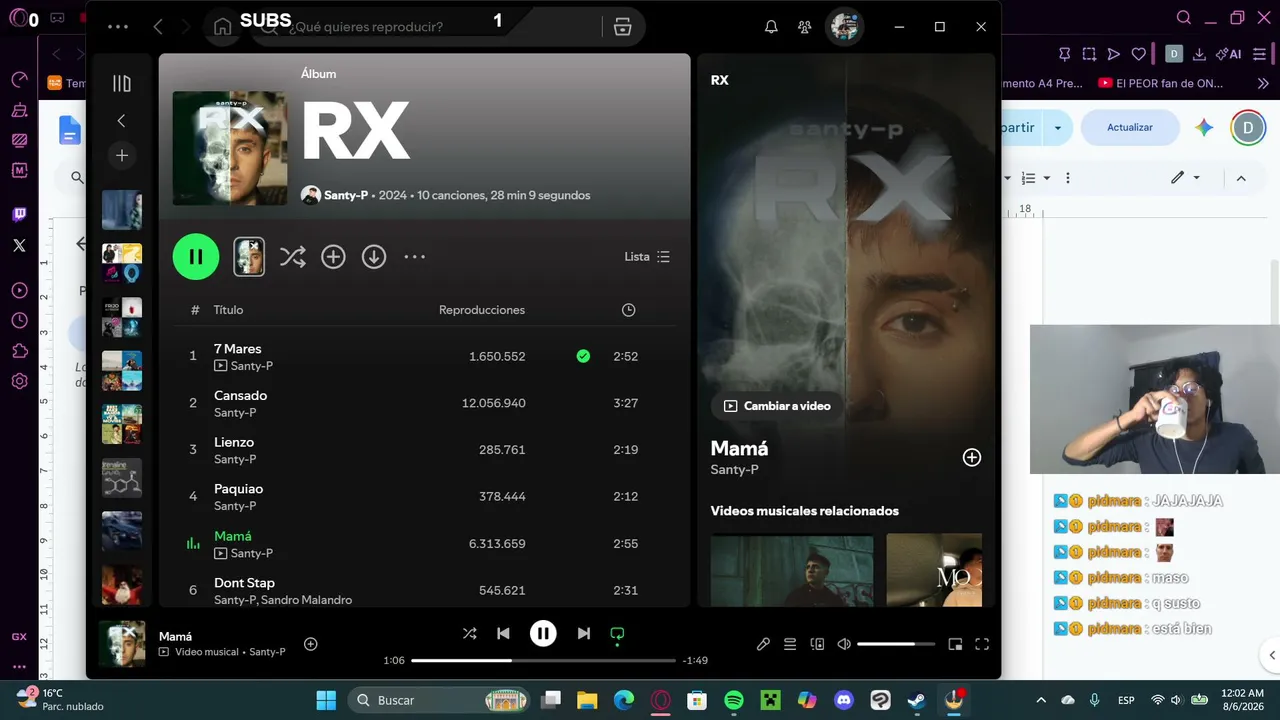1280x720 pixels.
Task: Open Gemini sparkle in Google Docs
Action: [1204, 128]
